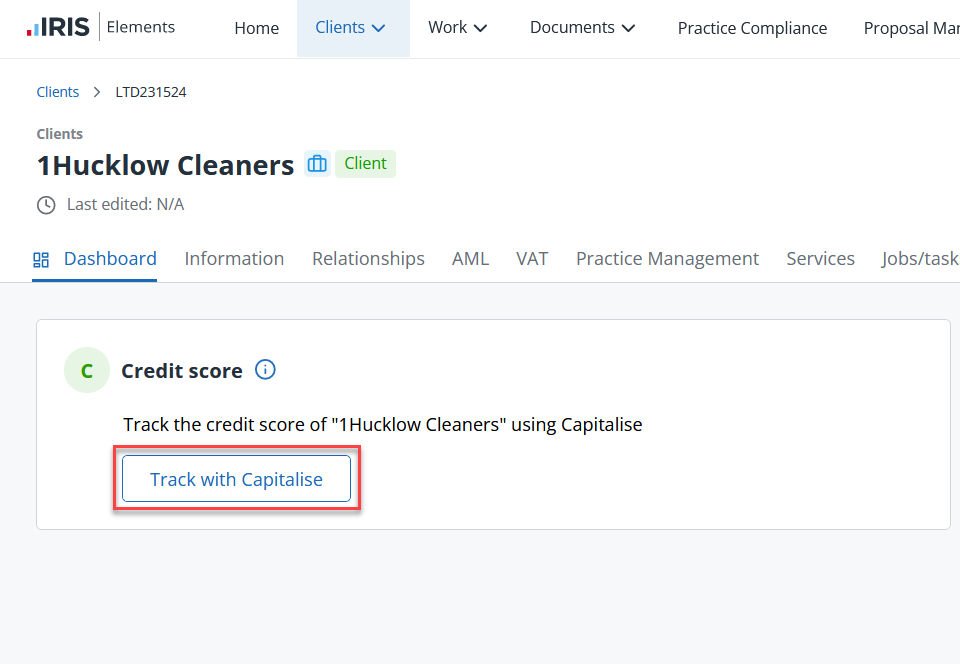Image resolution: width=960 pixels, height=664 pixels.
Task: Switch to the Information tab
Action: point(234,259)
